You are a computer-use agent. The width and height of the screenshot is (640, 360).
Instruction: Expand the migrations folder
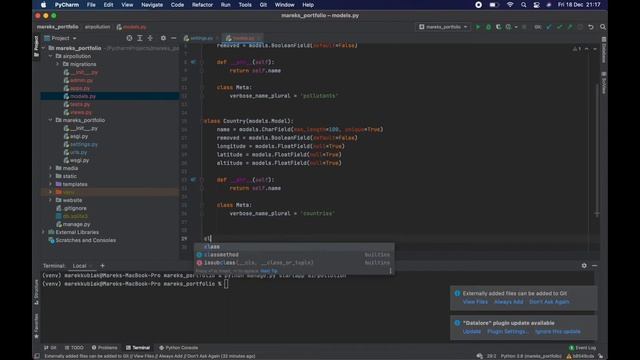tap(58, 64)
